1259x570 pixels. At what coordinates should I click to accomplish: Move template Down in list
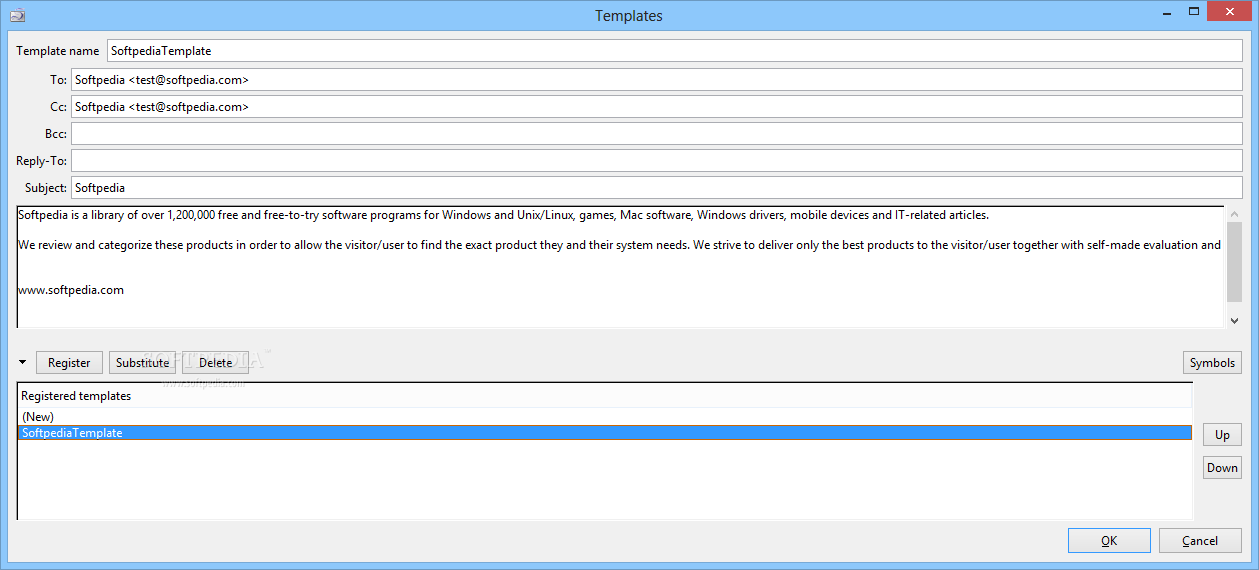click(x=1222, y=468)
